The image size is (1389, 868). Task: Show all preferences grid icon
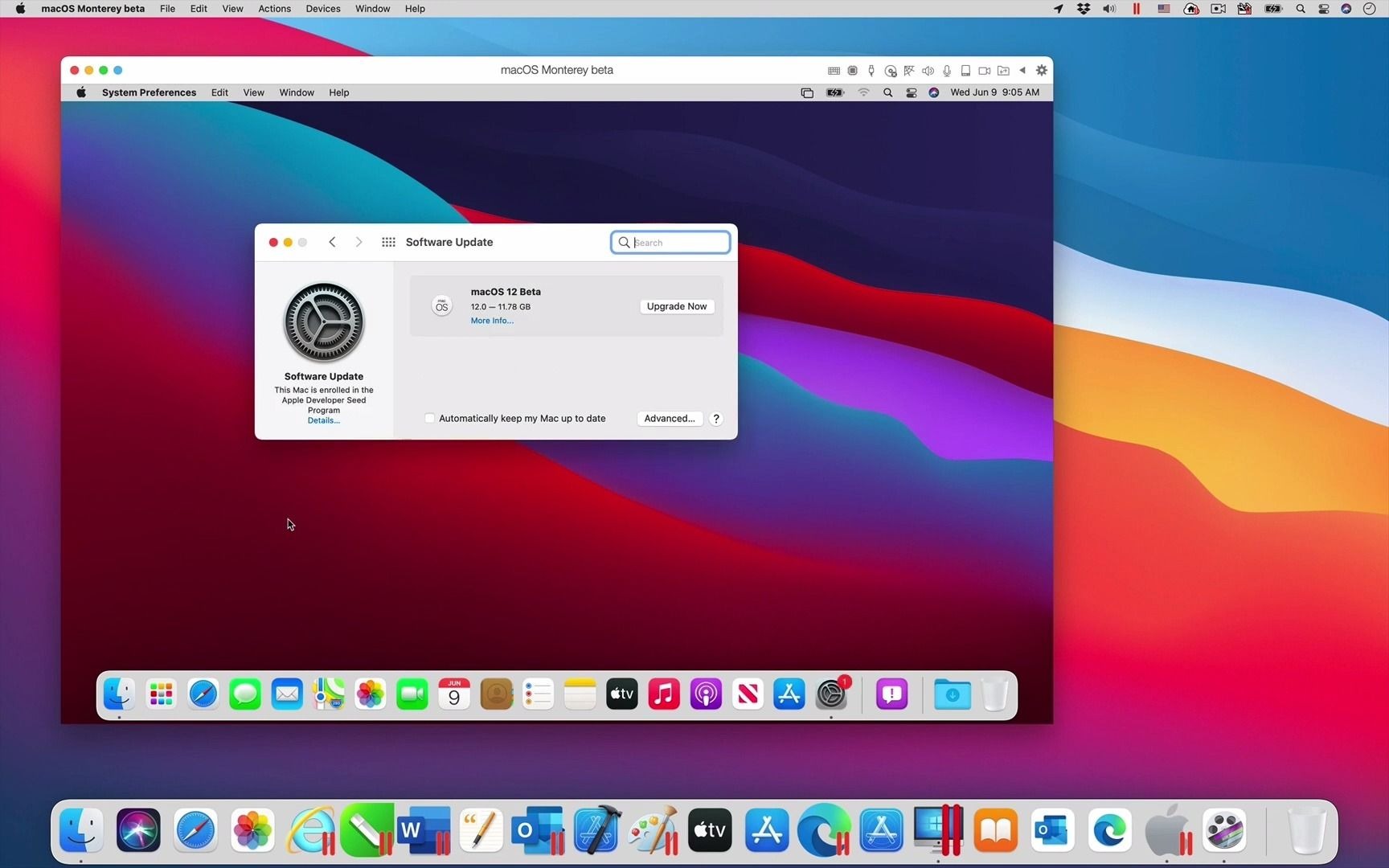pyautogui.click(x=388, y=242)
